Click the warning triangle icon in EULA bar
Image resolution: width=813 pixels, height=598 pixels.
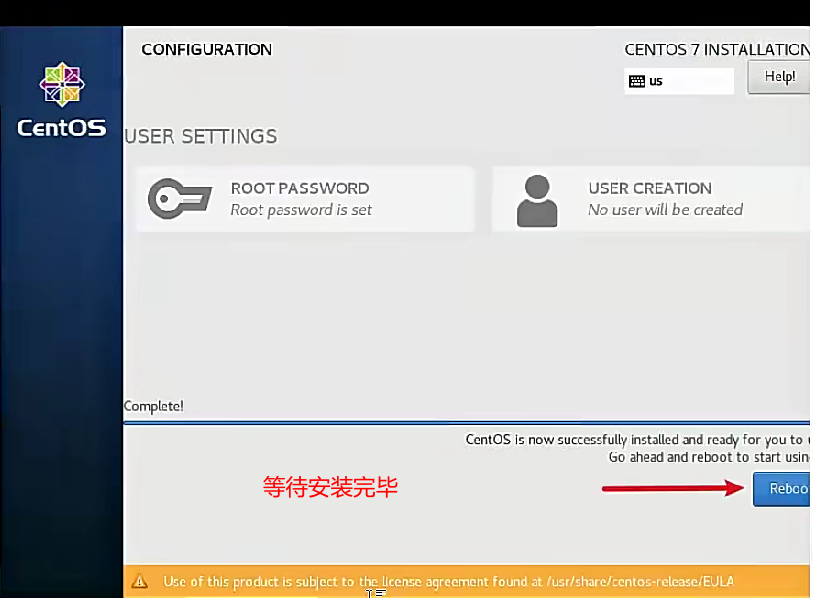click(x=139, y=581)
